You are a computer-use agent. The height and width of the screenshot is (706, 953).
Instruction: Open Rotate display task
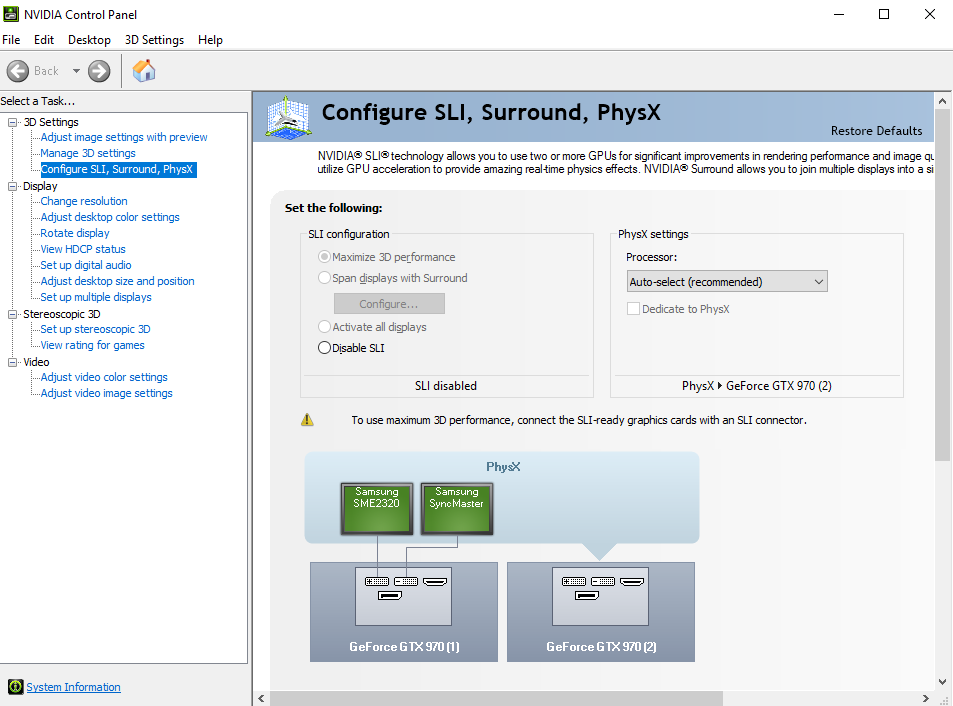point(75,233)
